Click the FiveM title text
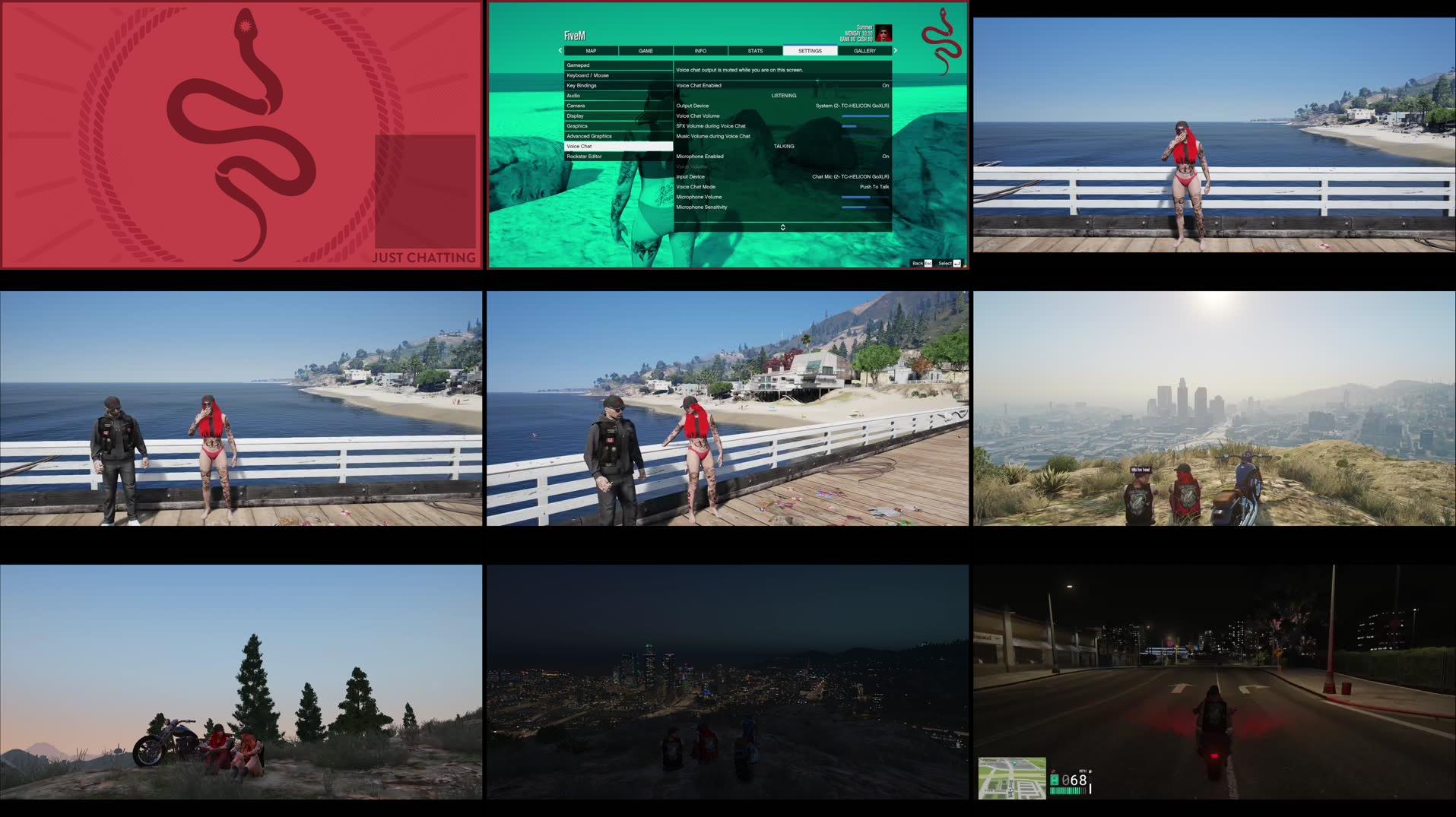Image resolution: width=1456 pixels, height=817 pixels. click(x=575, y=36)
